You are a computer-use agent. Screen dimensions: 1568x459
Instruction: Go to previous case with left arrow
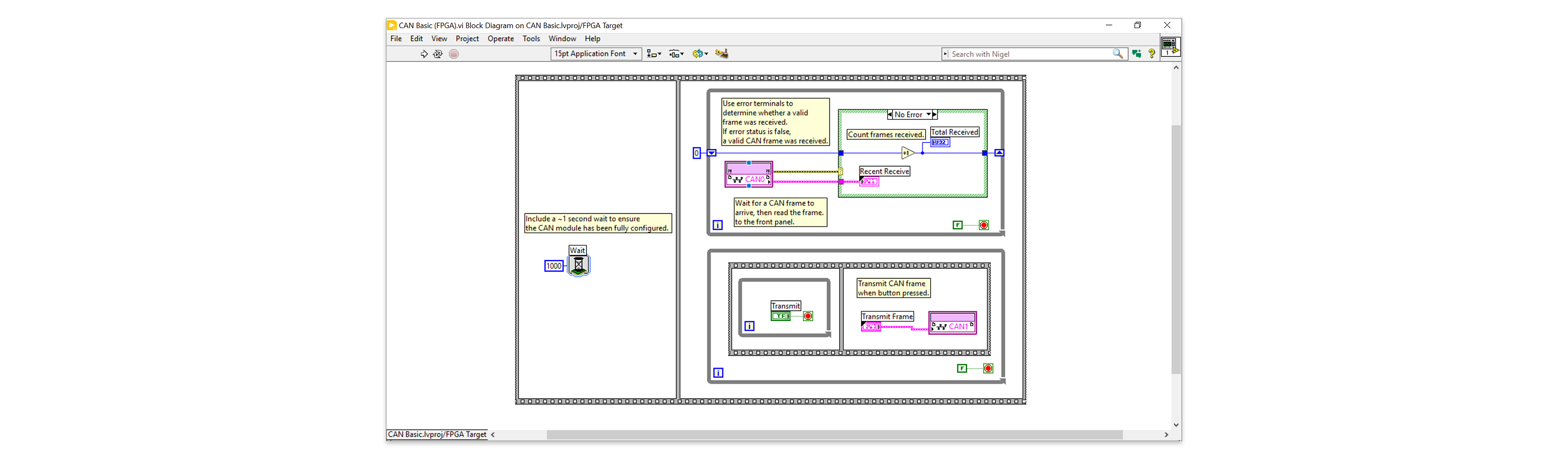890,114
